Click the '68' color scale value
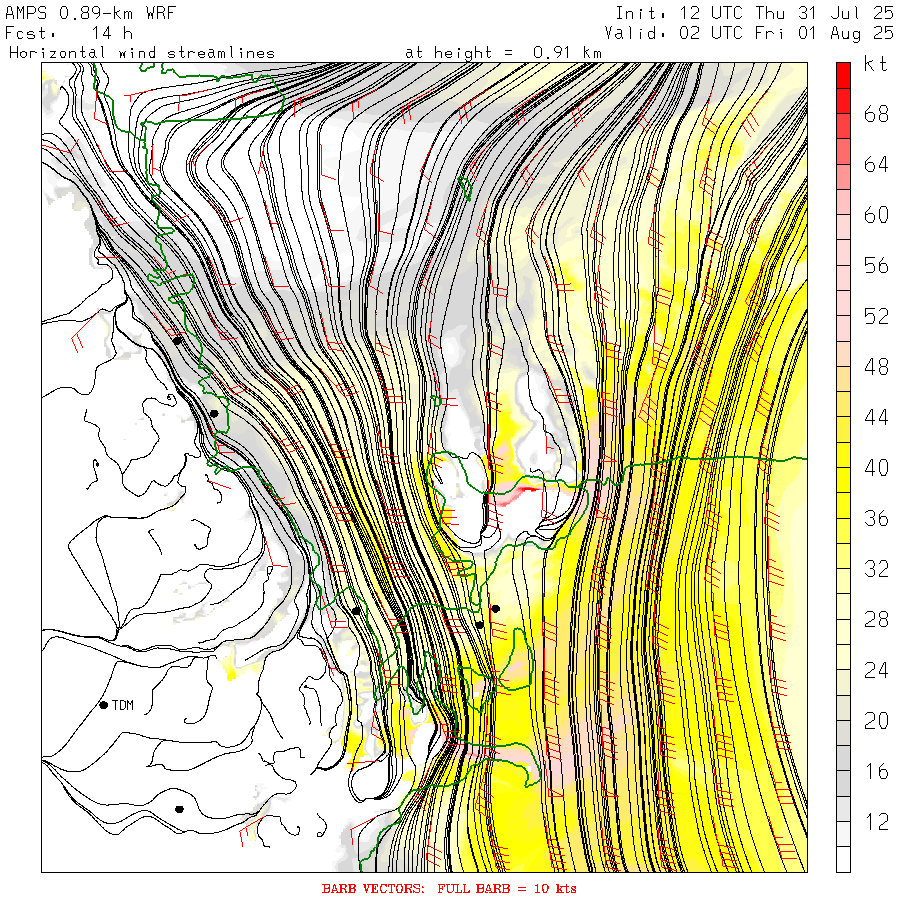Image resolution: width=900 pixels, height=900 pixels. pos(876,115)
